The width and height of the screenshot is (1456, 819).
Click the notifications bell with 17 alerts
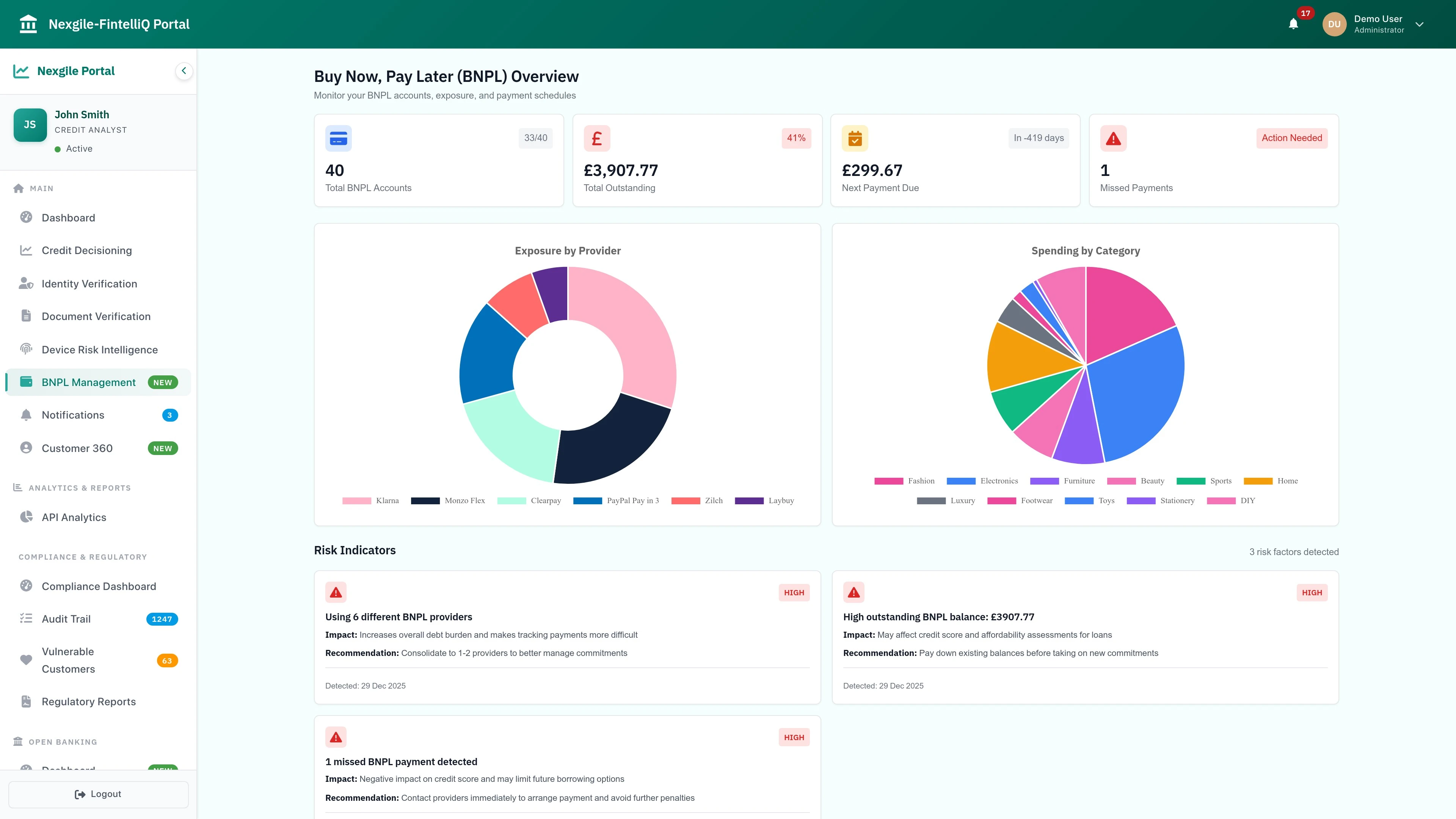click(x=1293, y=24)
